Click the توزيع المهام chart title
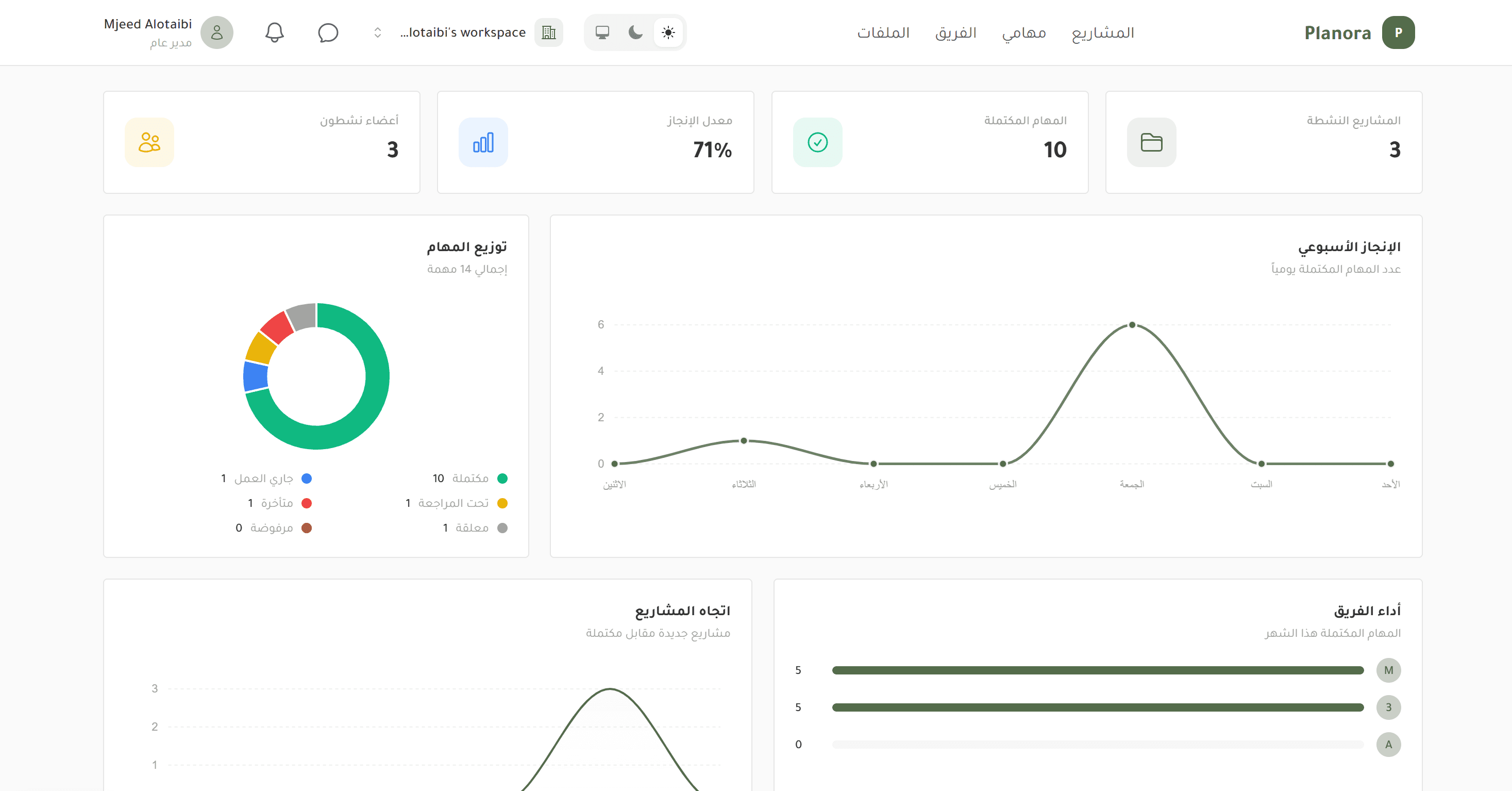 [x=466, y=247]
